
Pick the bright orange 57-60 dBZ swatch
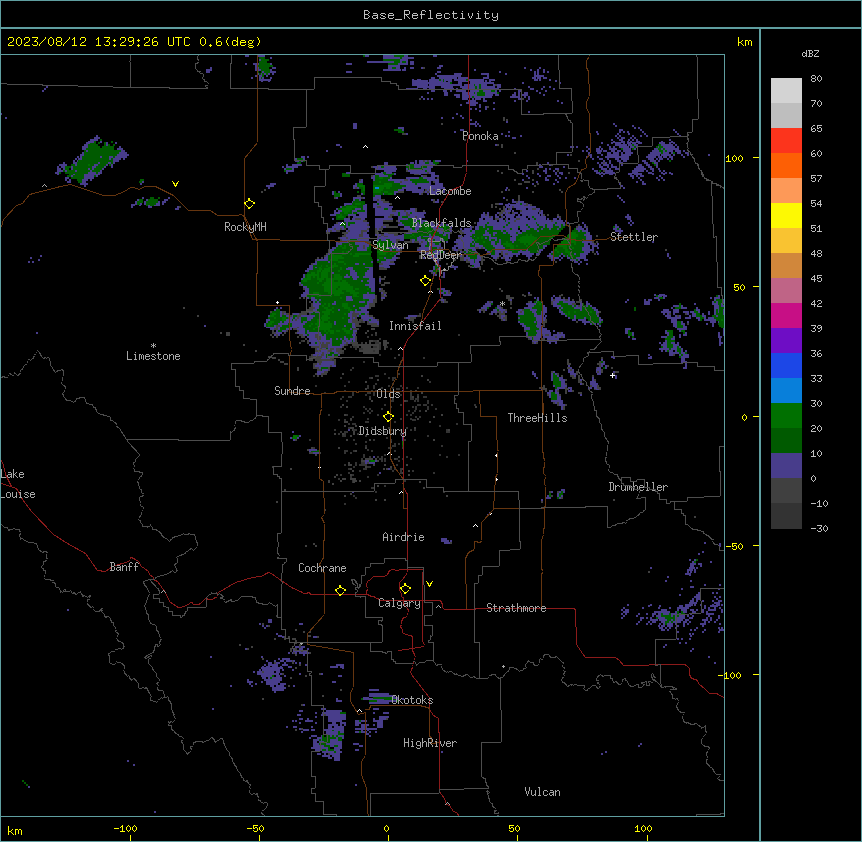[x=786, y=165]
